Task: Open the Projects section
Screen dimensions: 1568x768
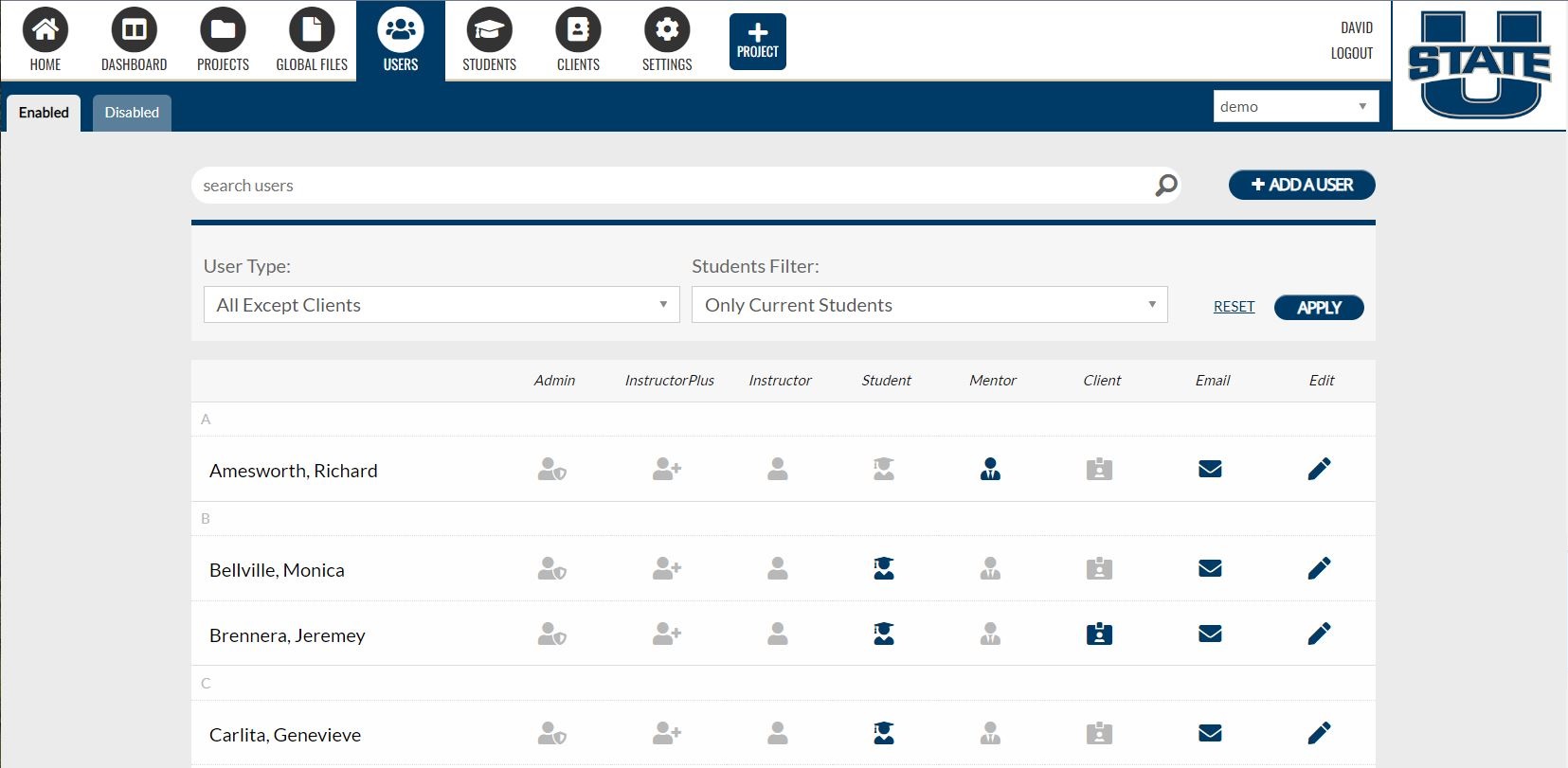Action: coord(223,41)
